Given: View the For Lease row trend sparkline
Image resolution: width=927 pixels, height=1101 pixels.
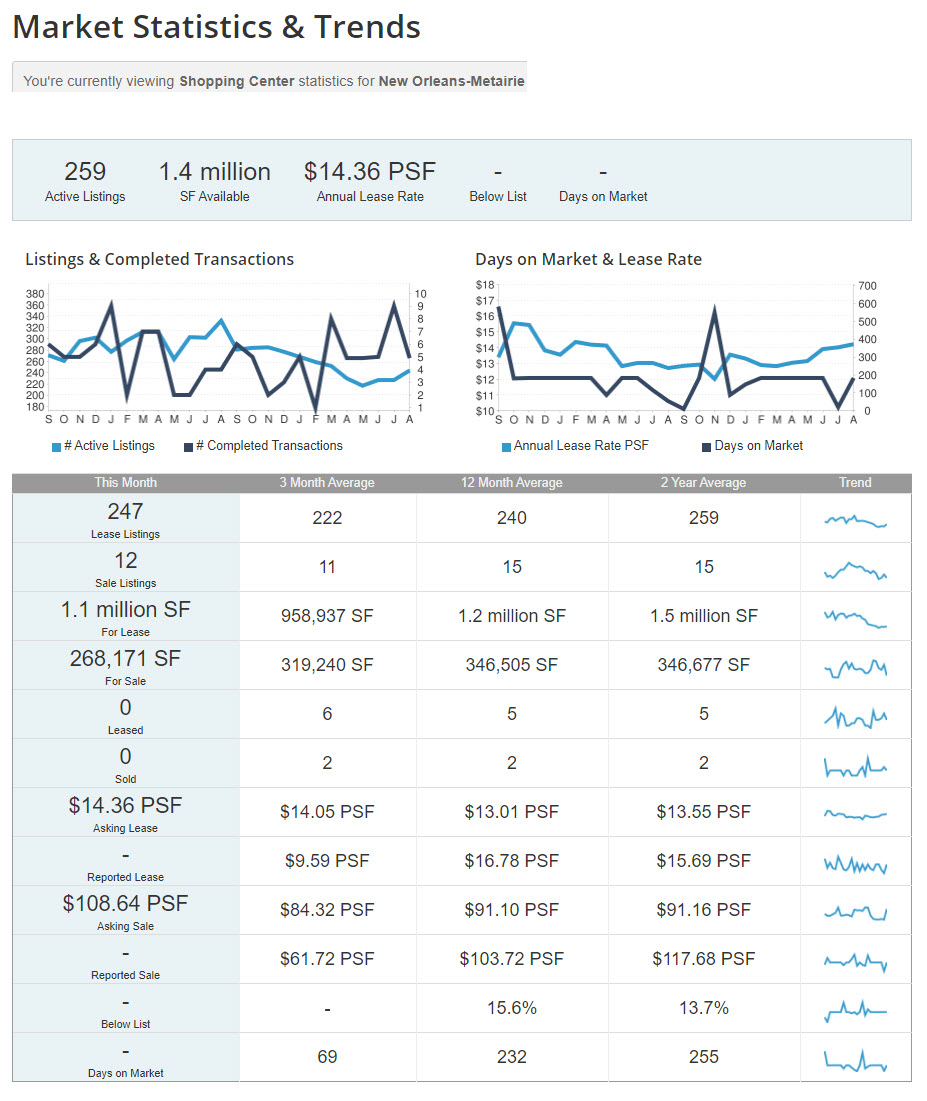Looking at the screenshot, I should pyautogui.click(x=855, y=619).
